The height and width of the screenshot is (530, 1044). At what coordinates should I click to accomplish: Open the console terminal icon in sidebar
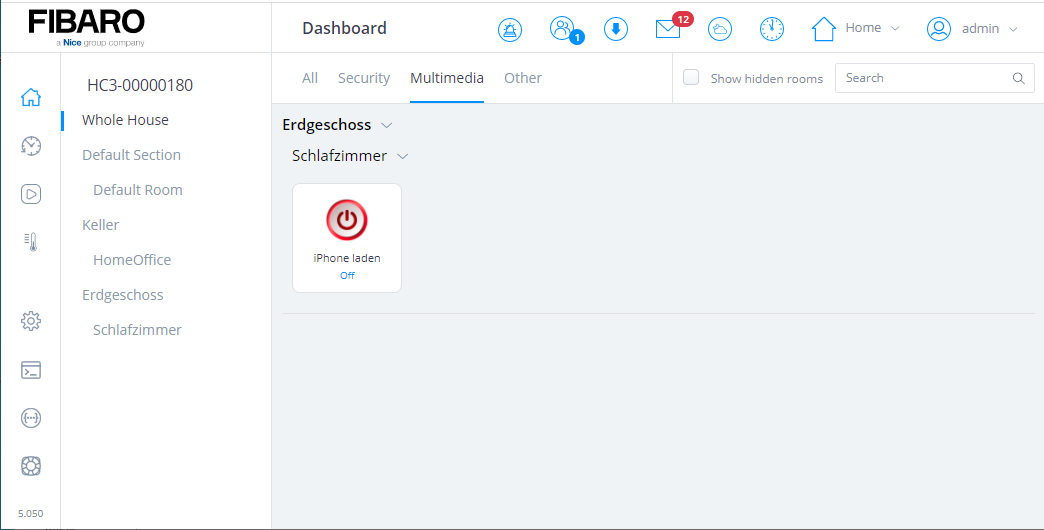point(31,370)
